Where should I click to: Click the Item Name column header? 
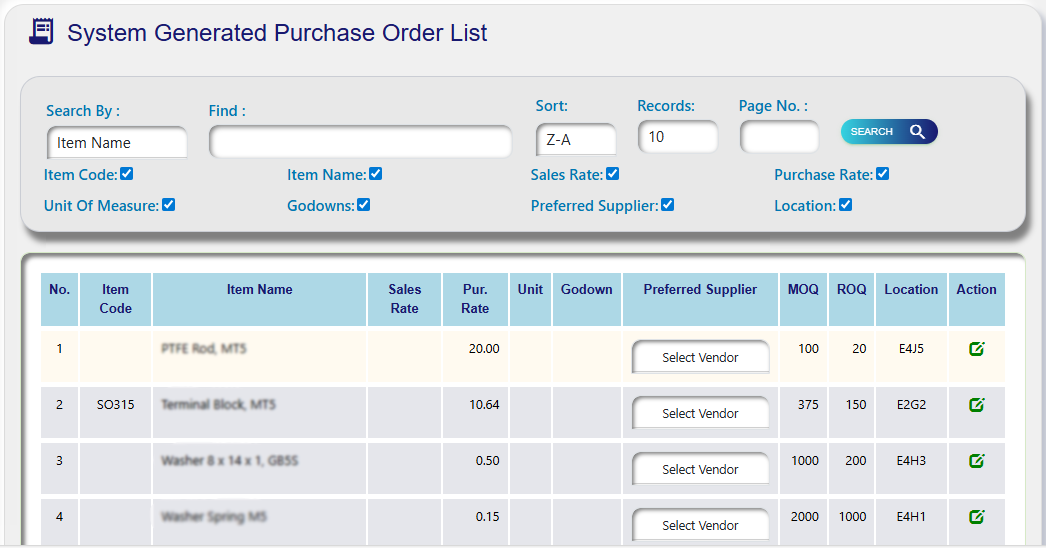coord(259,290)
